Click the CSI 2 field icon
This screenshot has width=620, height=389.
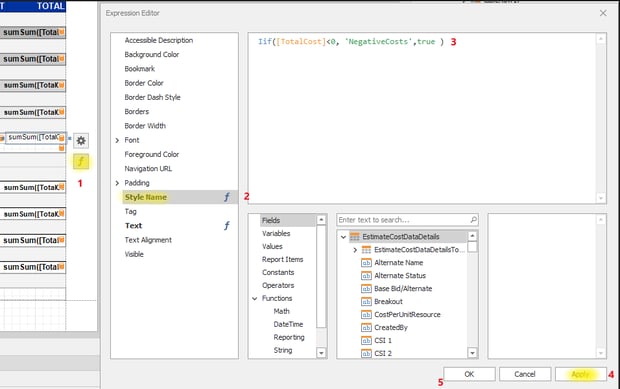pyautogui.click(x=366, y=353)
